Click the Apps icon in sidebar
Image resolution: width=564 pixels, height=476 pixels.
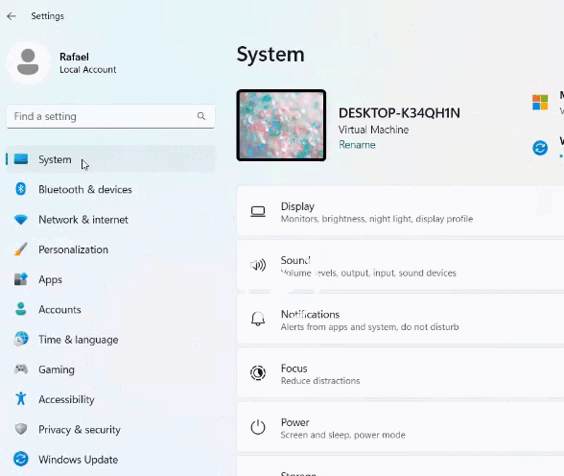[x=21, y=279]
